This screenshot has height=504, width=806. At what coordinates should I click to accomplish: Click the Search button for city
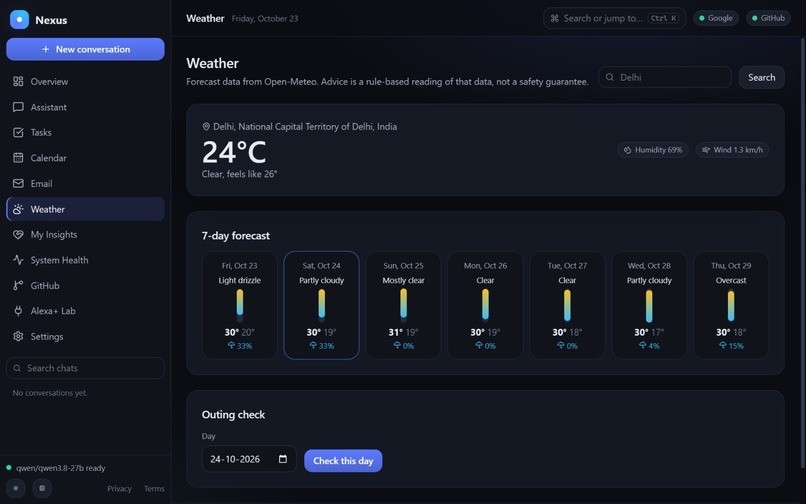[761, 77]
